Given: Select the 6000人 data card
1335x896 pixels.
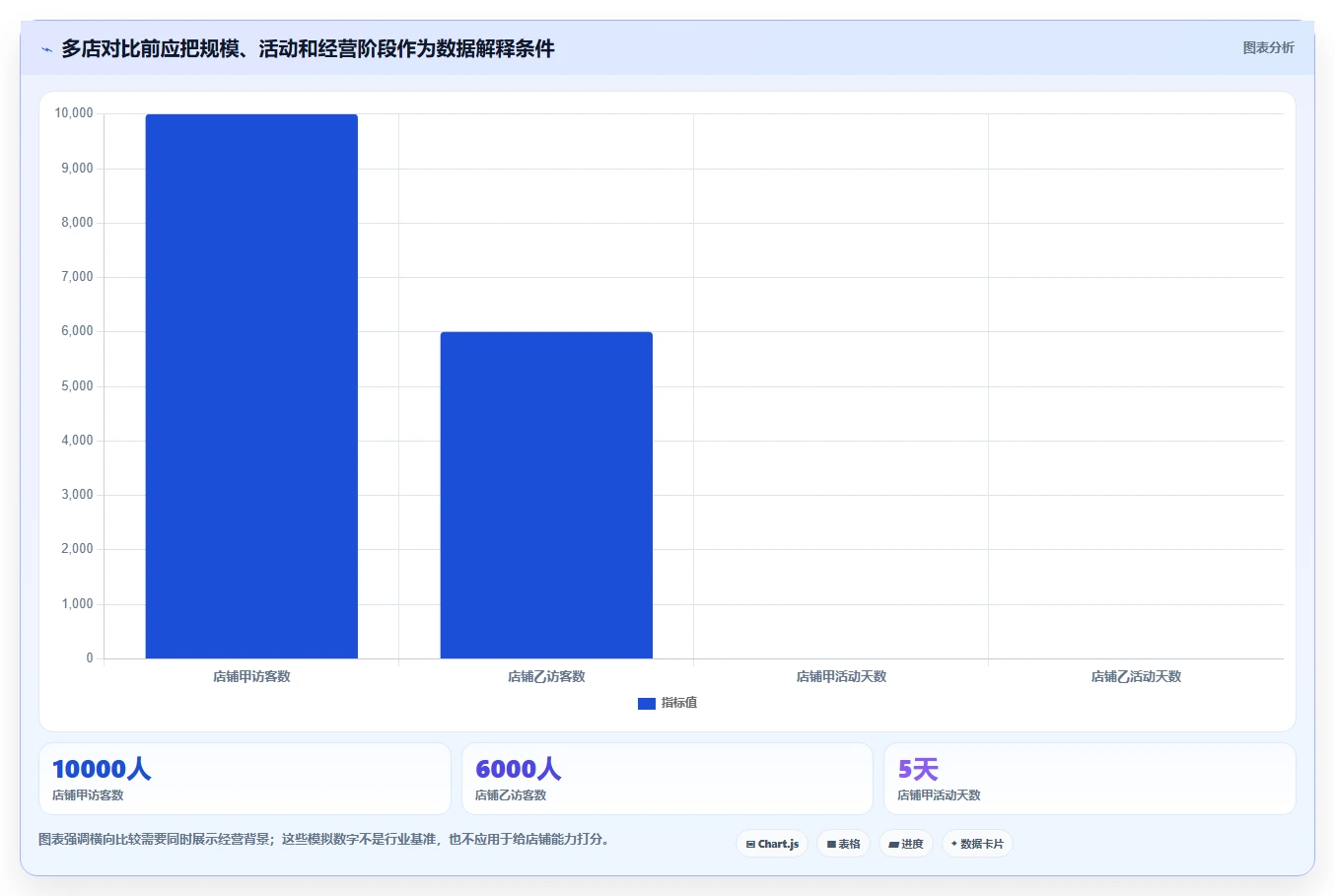Looking at the screenshot, I should click(x=667, y=779).
